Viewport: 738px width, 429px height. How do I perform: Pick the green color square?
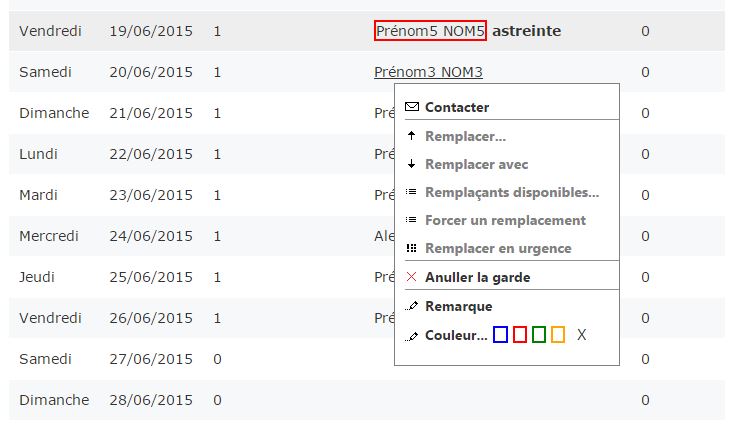click(539, 335)
